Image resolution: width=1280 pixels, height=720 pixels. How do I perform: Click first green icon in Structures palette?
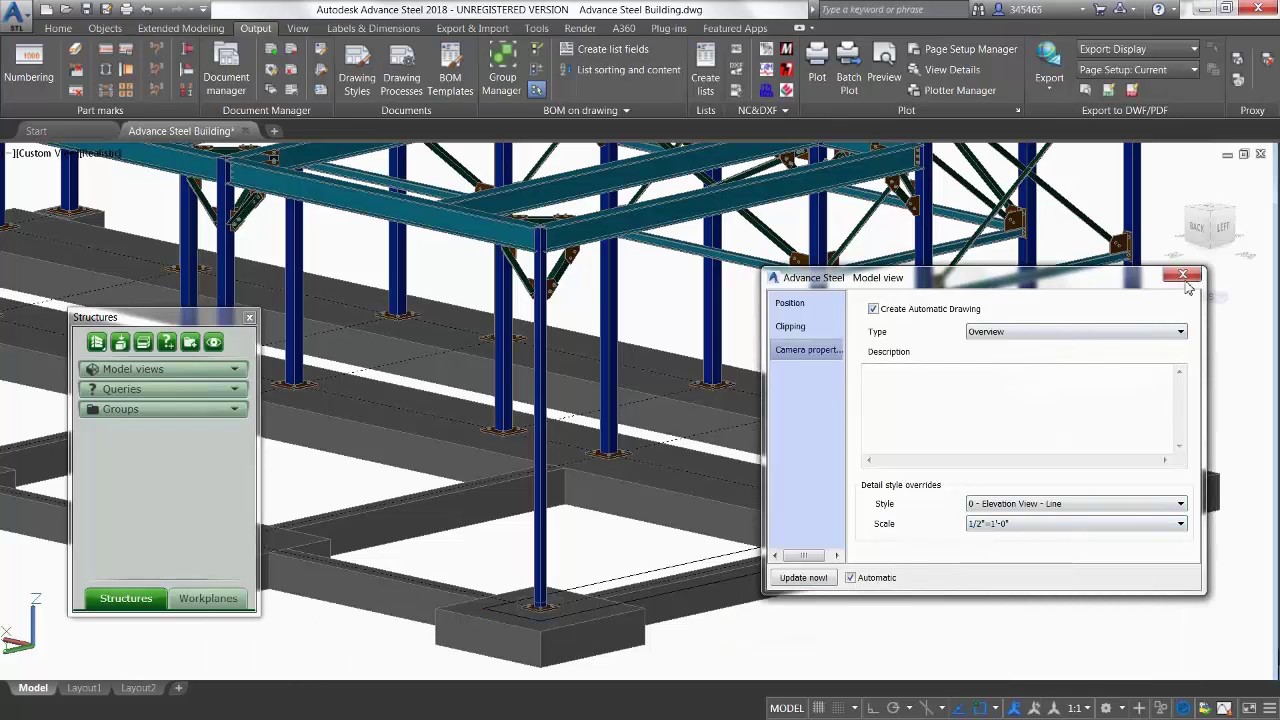click(97, 342)
